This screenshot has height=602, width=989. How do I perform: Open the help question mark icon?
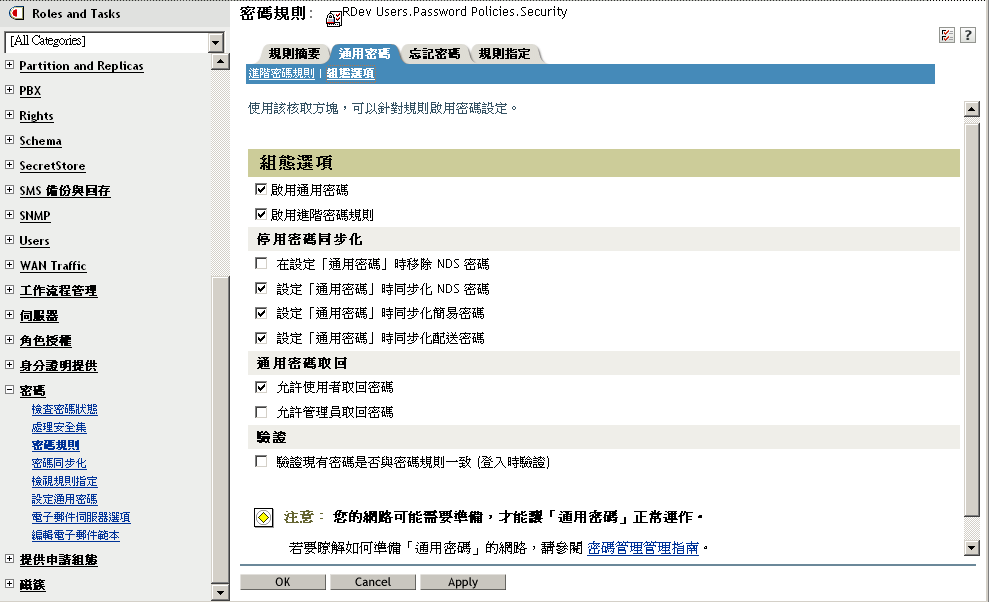click(x=968, y=35)
